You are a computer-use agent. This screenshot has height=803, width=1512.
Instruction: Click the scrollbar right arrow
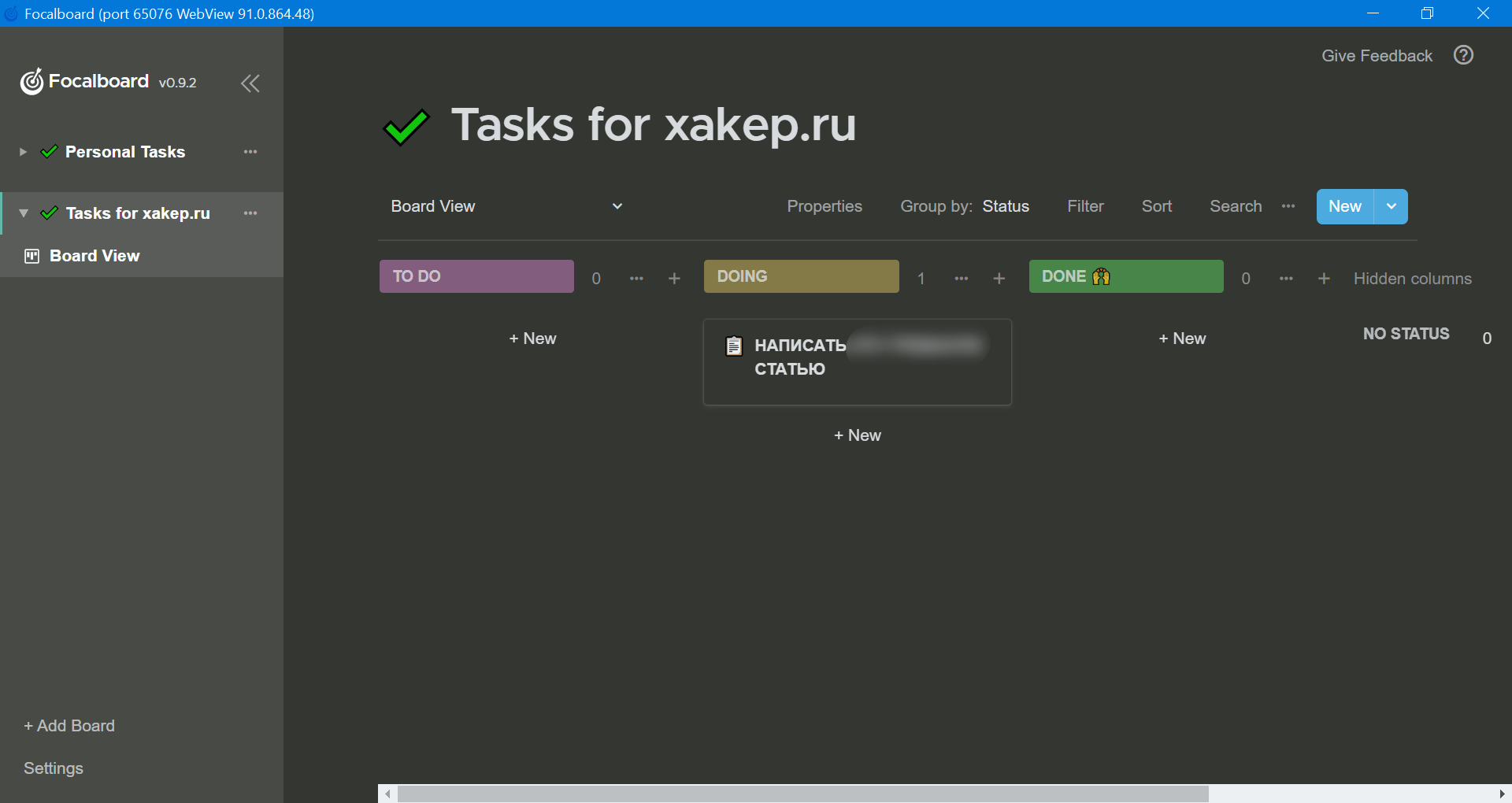click(x=1502, y=794)
